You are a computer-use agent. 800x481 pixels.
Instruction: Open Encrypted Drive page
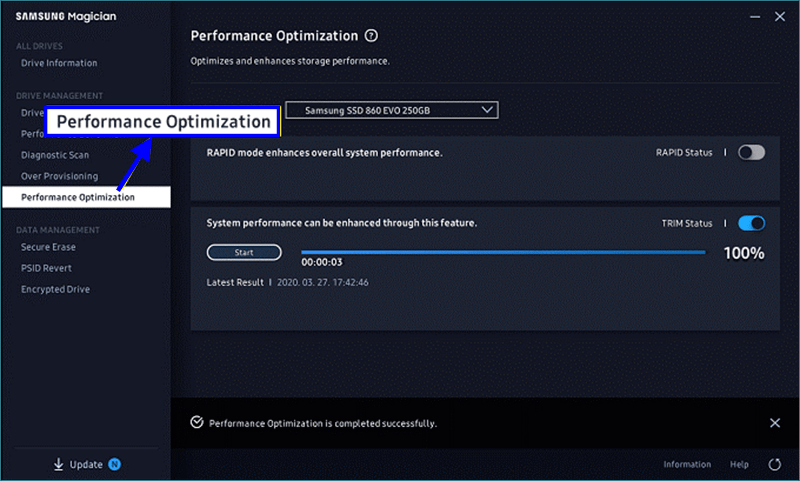[x=56, y=289]
